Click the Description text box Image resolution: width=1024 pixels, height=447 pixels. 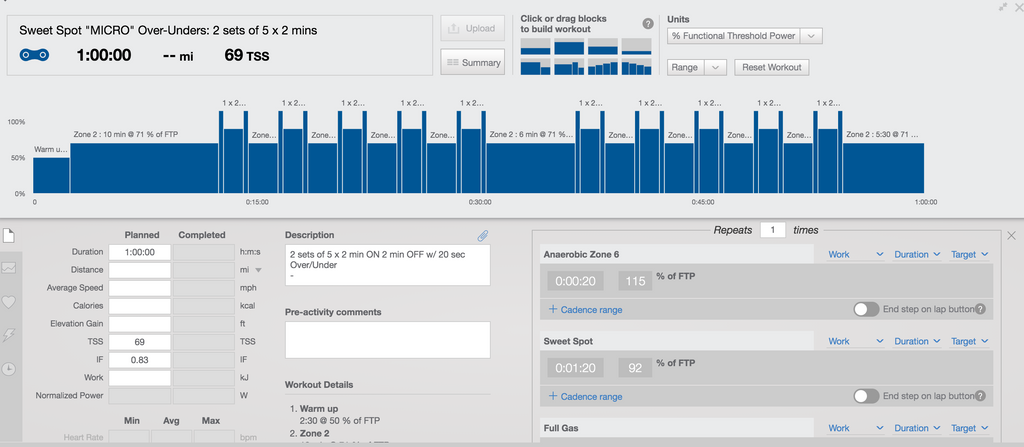point(387,265)
